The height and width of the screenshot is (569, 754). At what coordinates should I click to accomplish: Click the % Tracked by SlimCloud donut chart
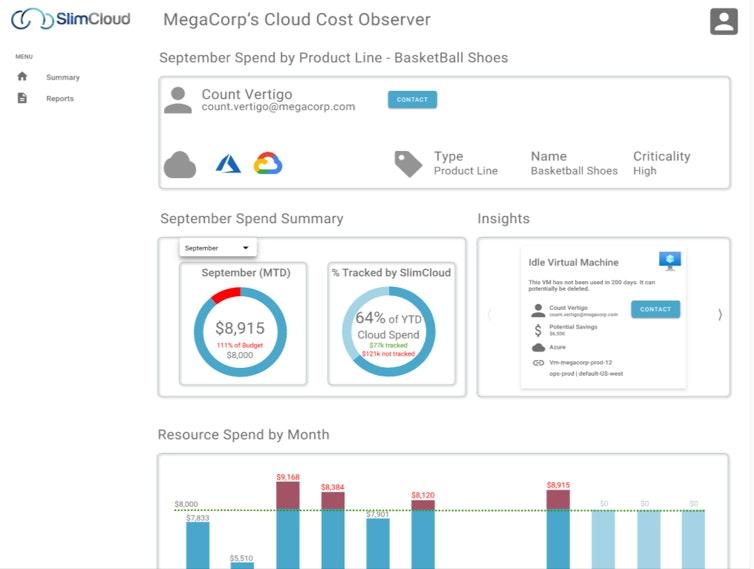click(x=389, y=332)
